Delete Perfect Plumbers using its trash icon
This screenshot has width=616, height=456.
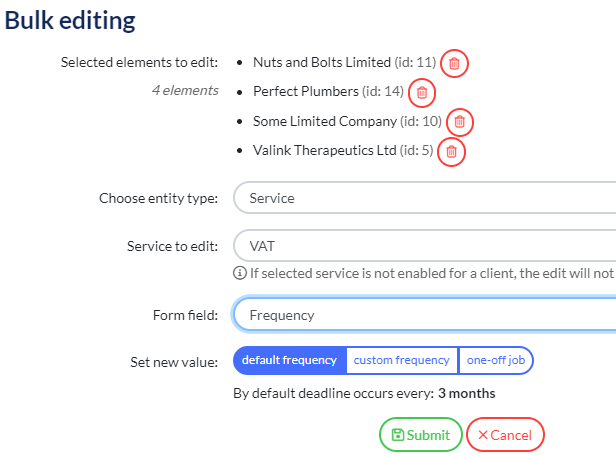[x=422, y=93]
